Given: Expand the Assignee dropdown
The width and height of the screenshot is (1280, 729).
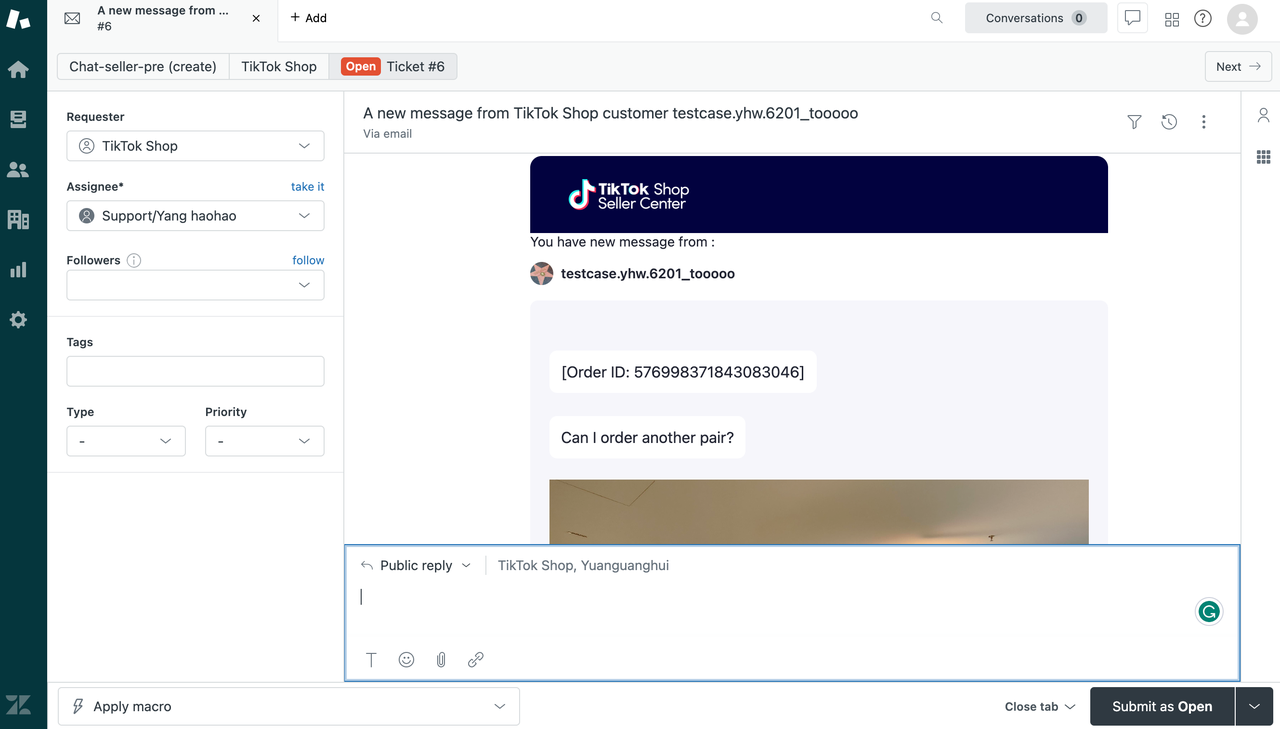Looking at the screenshot, I should [x=195, y=216].
